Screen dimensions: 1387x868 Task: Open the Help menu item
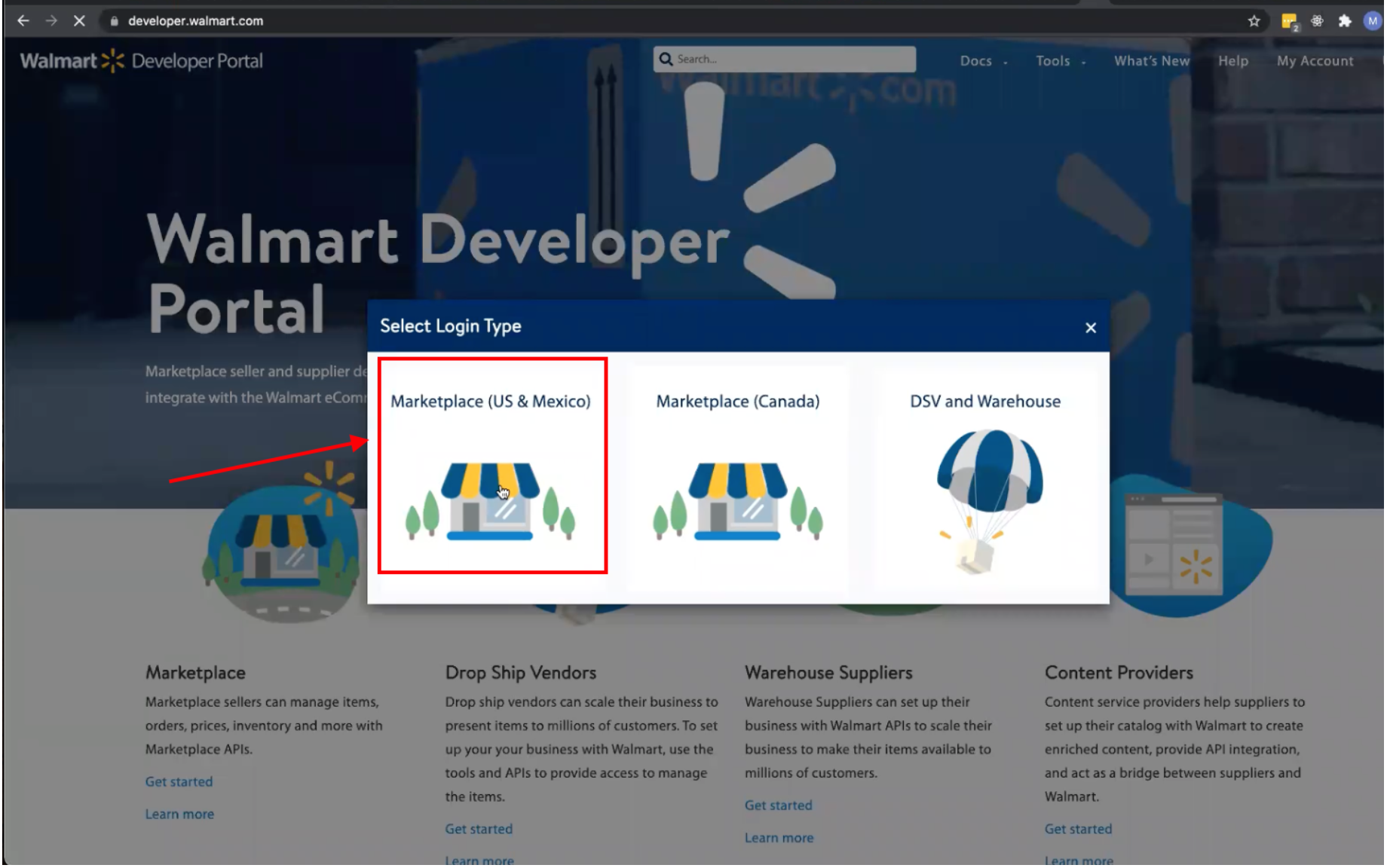(1233, 61)
